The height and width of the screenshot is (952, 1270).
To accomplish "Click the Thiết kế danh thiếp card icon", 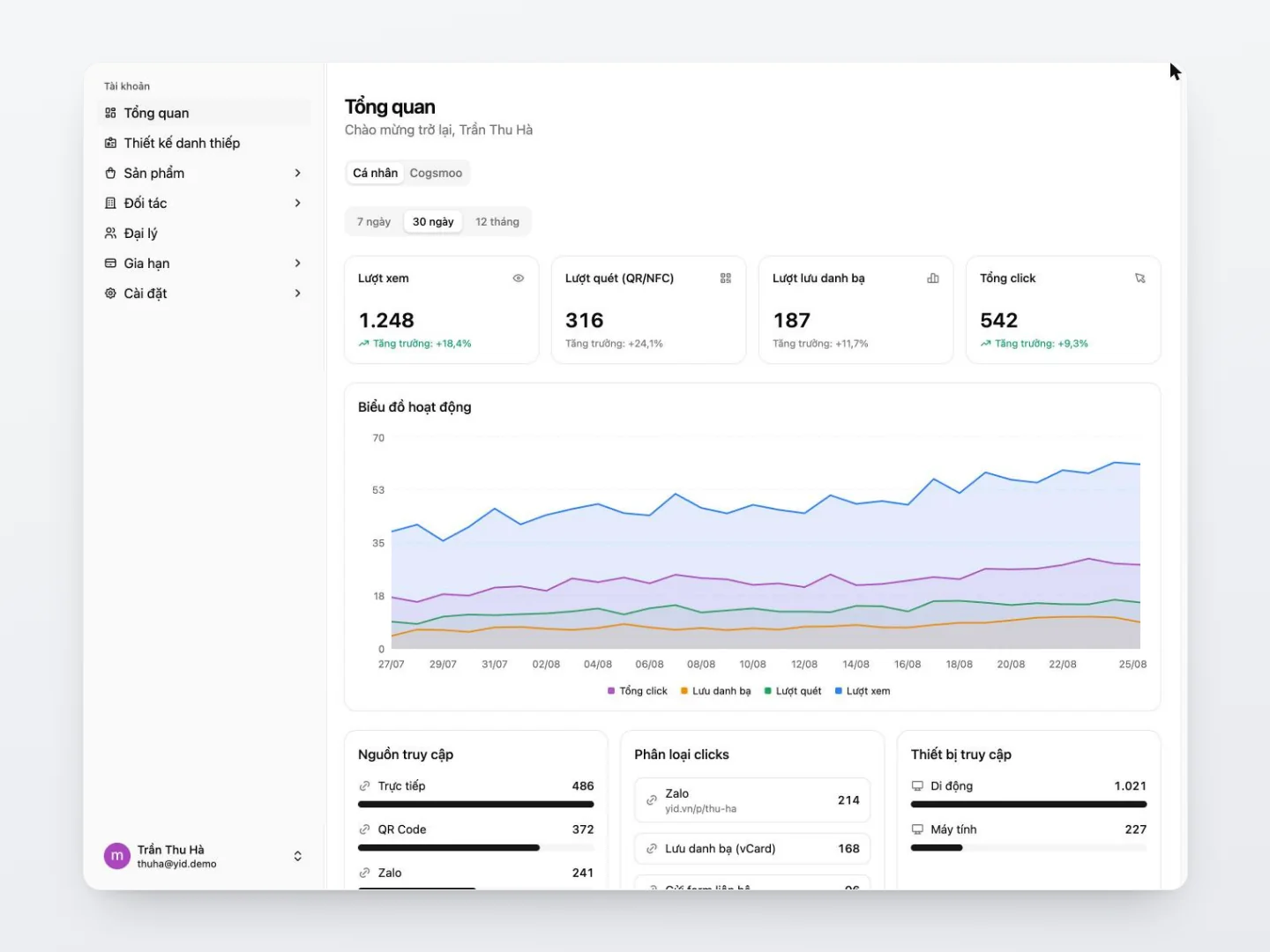I will coord(110,143).
